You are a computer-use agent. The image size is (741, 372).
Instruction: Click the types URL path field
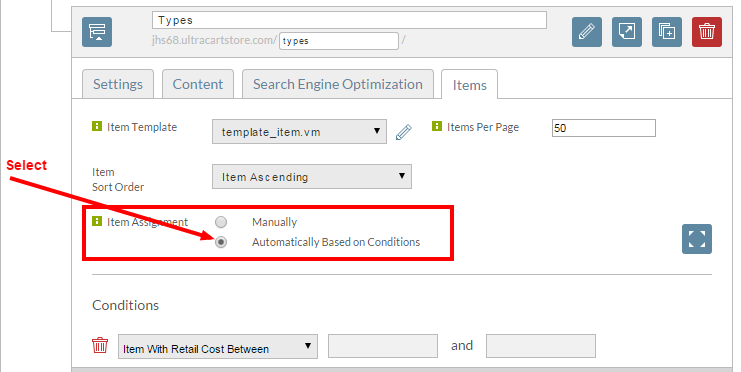tap(339, 41)
